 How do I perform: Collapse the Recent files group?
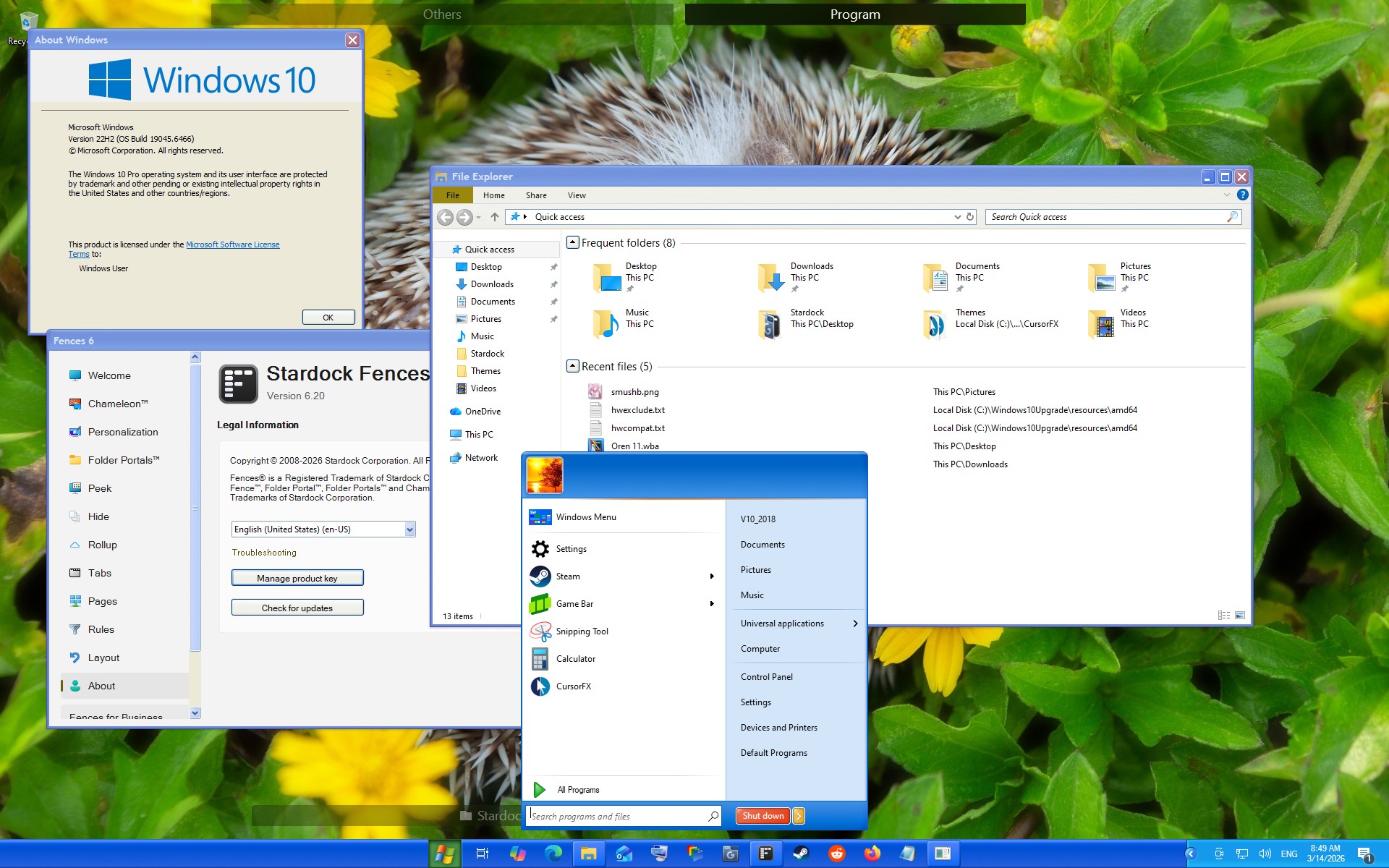click(x=572, y=366)
